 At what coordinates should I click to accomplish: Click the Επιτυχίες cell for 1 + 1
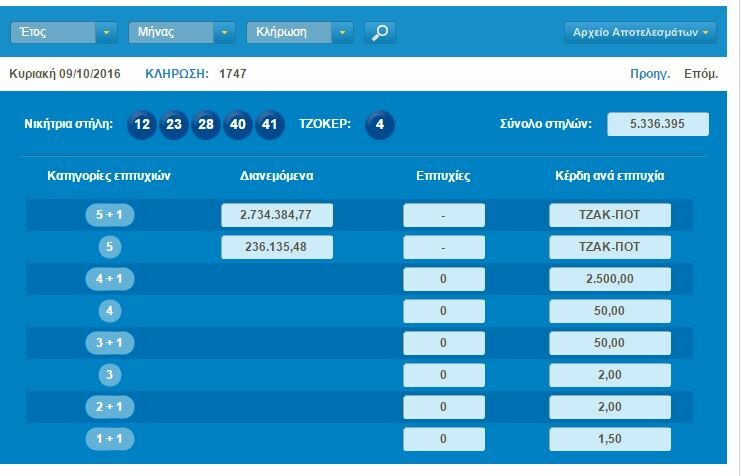point(444,439)
